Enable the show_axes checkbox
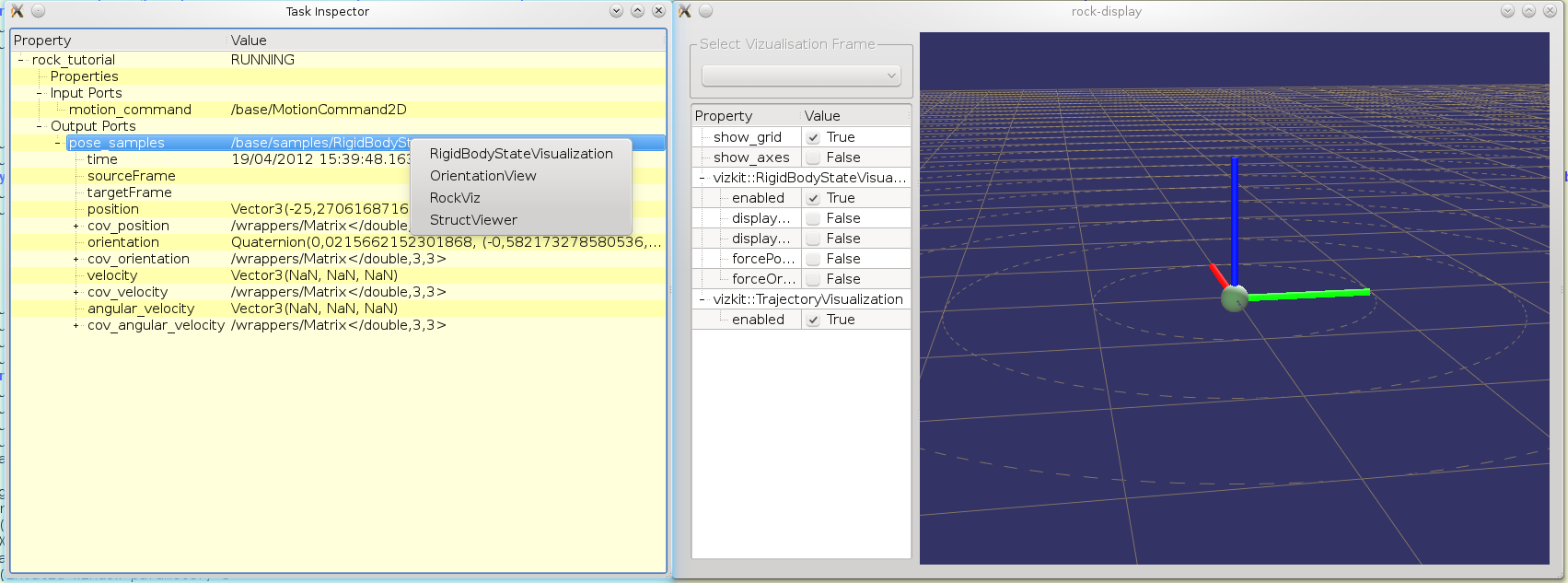This screenshot has height=583, width=1568. [813, 157]
